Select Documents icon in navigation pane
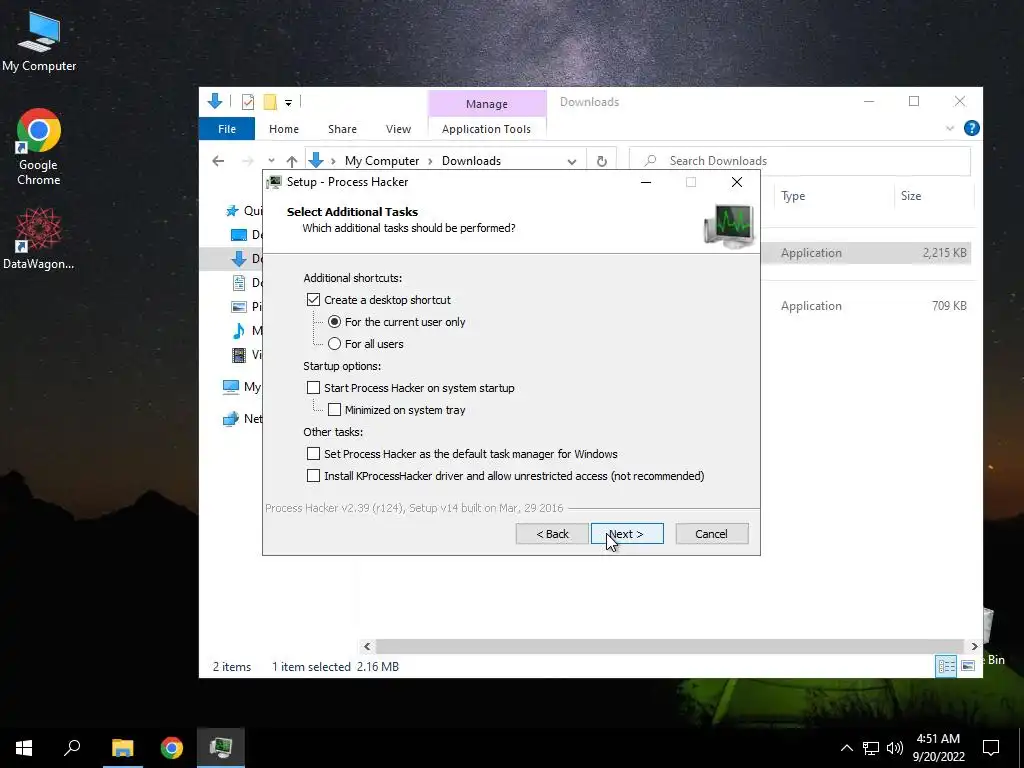 pyautogui.click(x=239, y=283)
